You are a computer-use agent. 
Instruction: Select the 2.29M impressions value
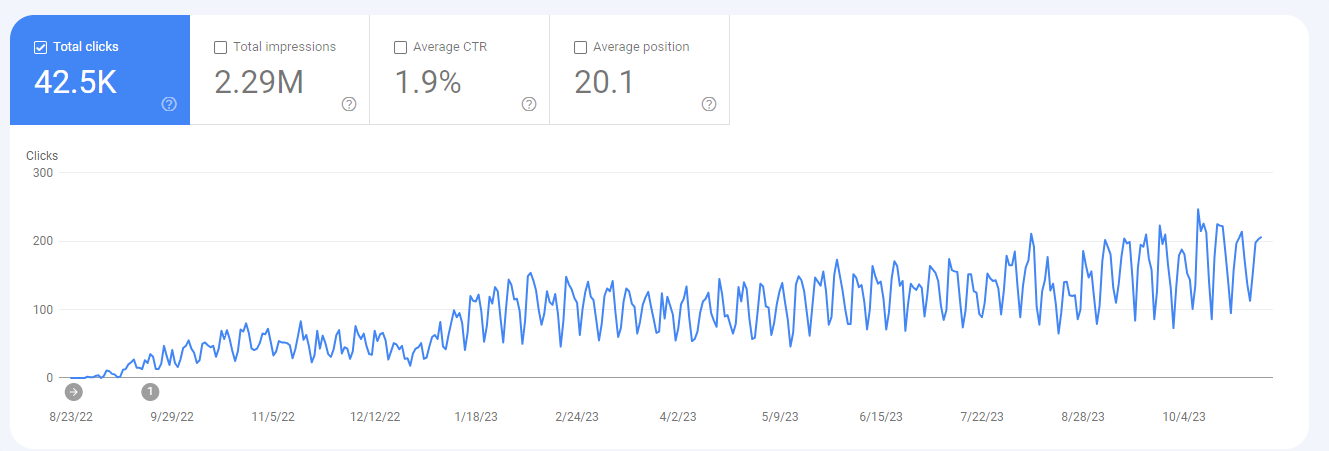pyautogui.click(x=259, y=82)
